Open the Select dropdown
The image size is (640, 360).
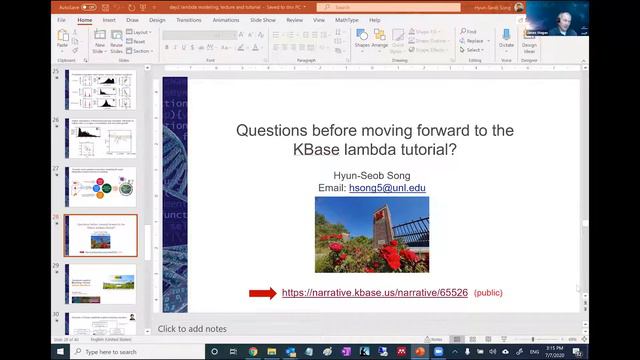472,50
